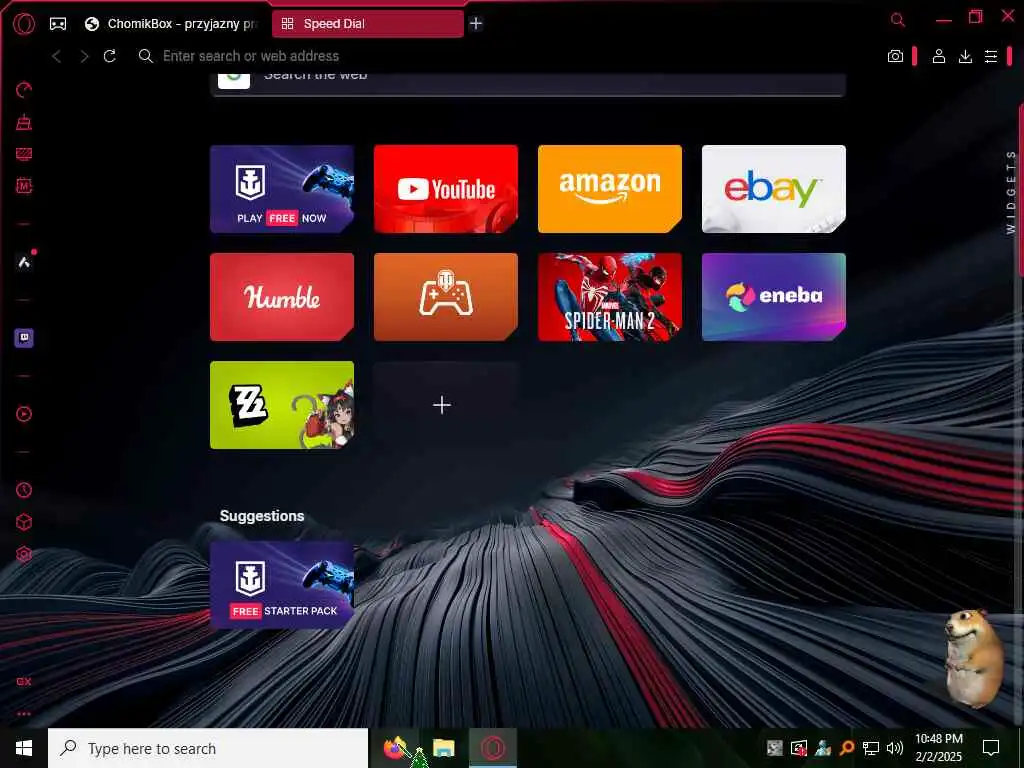Open the volume speaker tray icon

pos(895,748)
